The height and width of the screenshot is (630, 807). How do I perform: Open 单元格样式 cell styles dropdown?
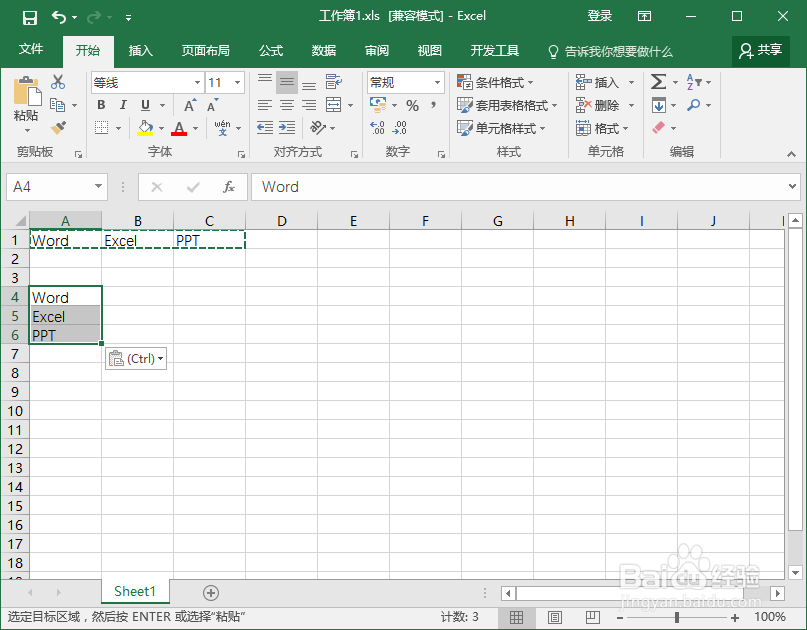[501, 128]
